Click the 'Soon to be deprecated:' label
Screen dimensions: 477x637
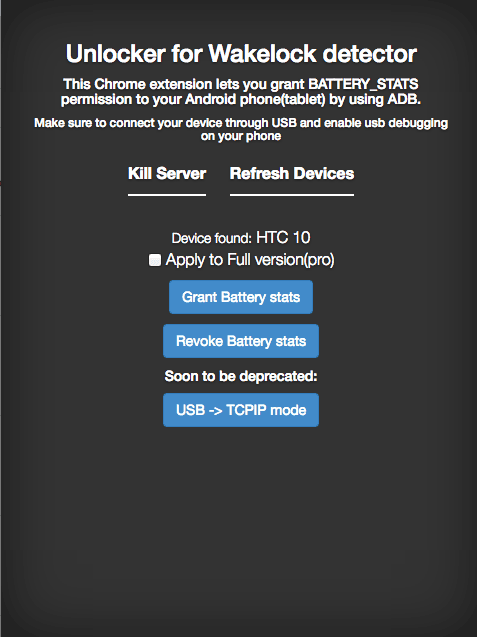click(241, 376)
